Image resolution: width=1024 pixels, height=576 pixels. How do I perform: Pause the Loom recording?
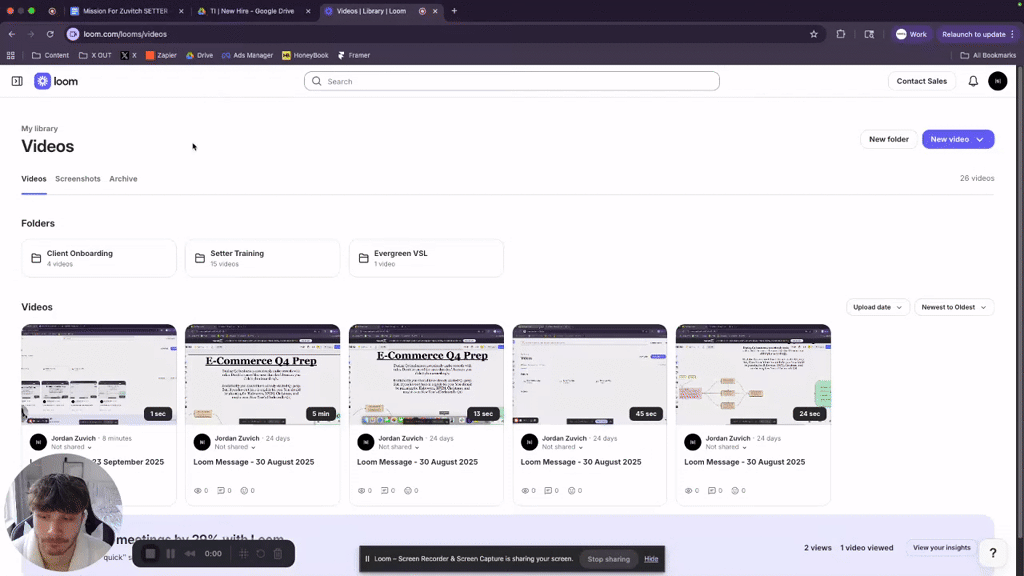point(170,554)
